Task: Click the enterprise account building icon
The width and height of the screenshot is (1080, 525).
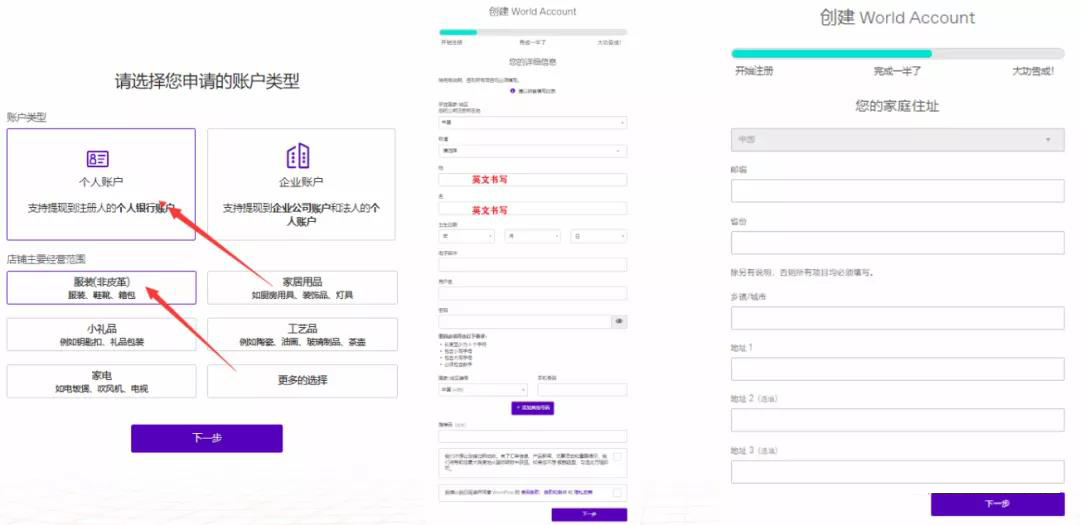Action: [x=298, y=157]
